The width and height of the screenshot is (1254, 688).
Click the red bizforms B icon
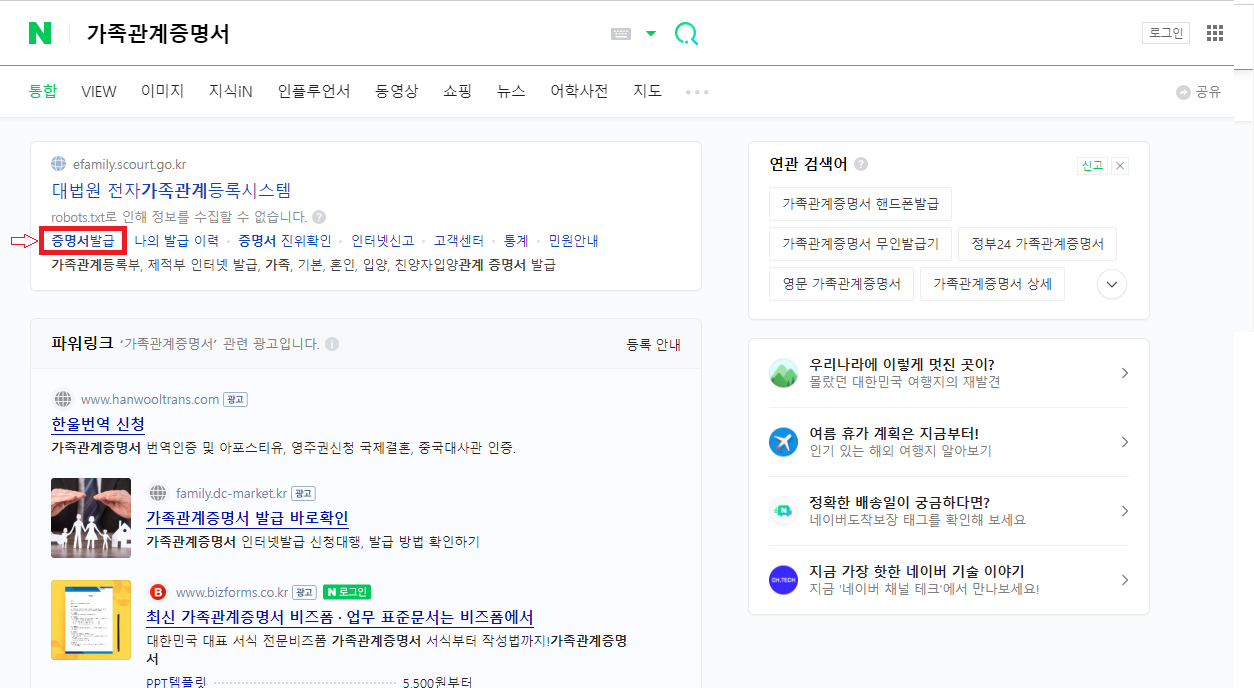[157, 592]
